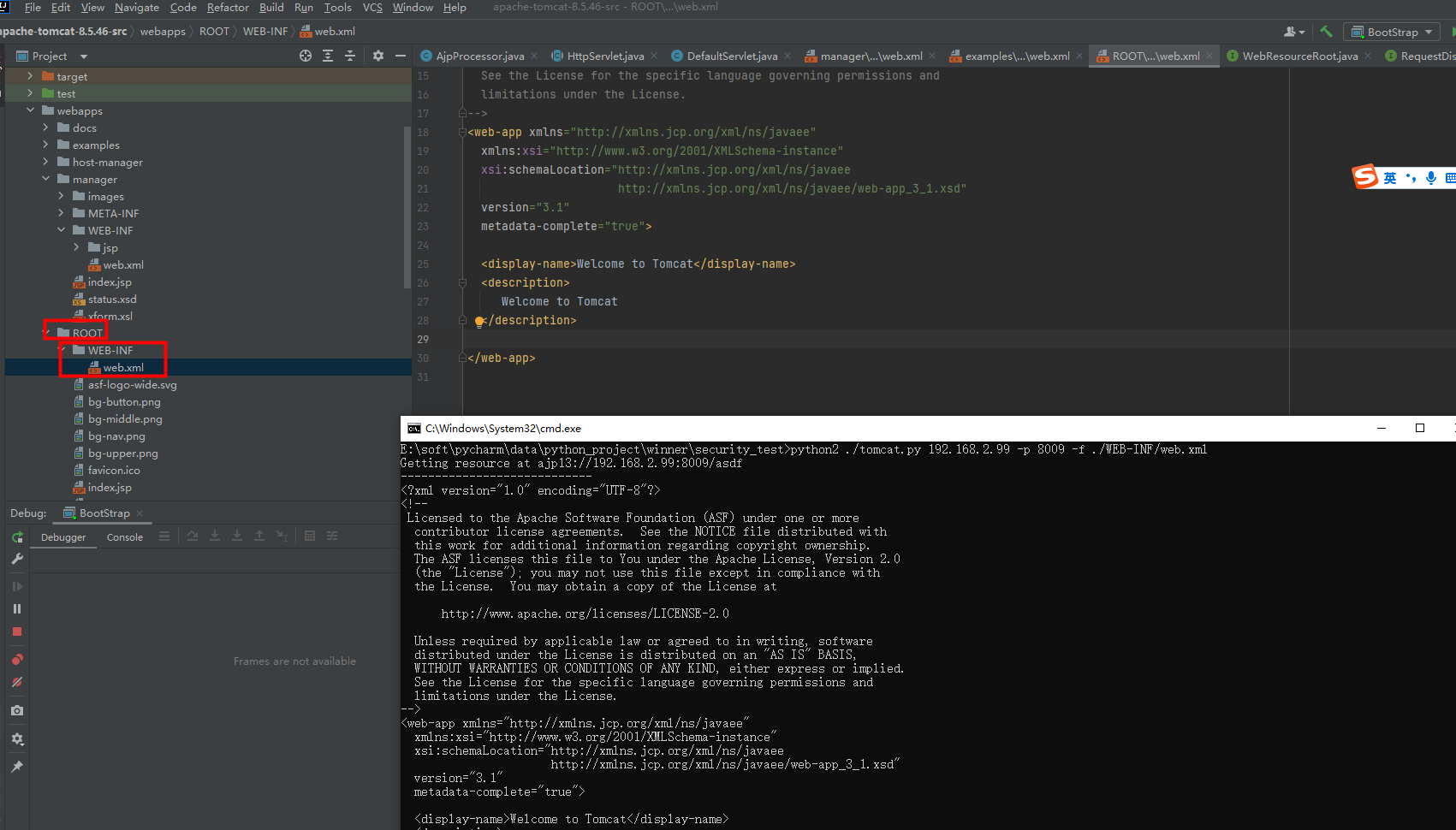Image resolution: width=1456 pixels, height=830 pixels.
Task: Click webapps breadcrumb in navigation bar
Action: click(163, 32)
